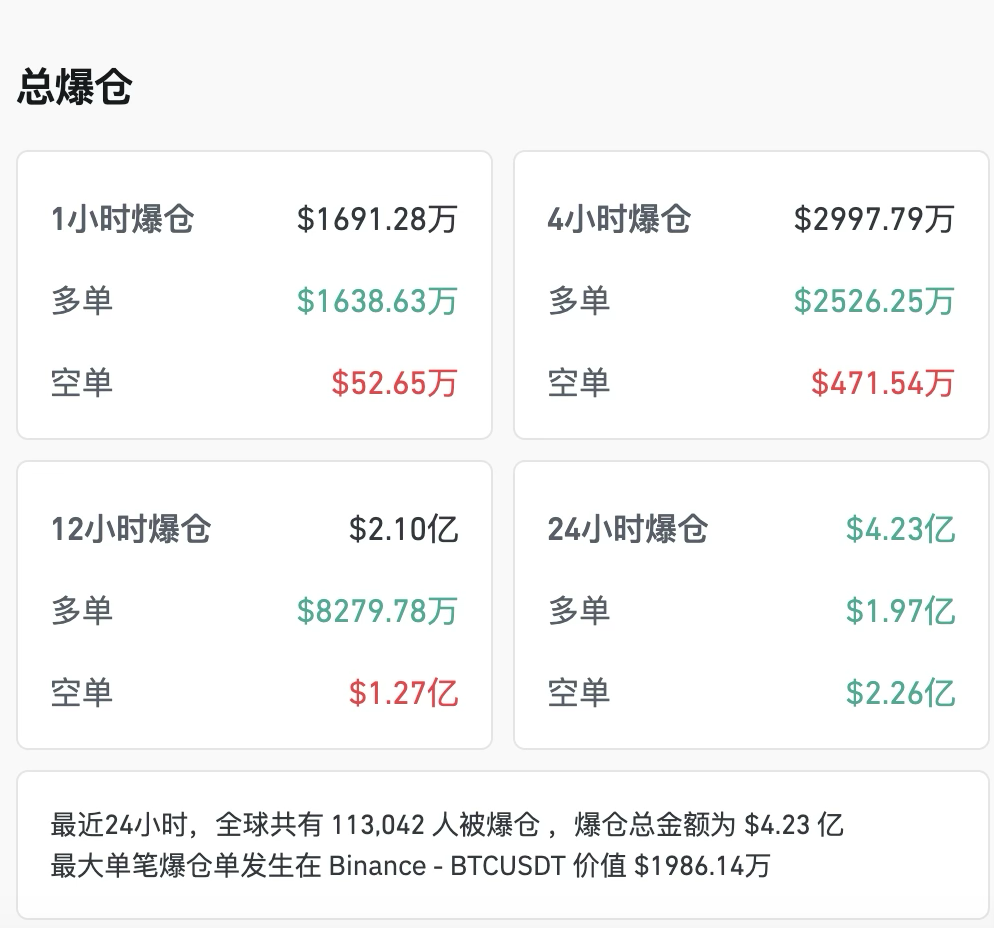This screenshot has height=928, width=994.
Task: Click the 1-hour long value $1638.63万
Action: coord(377,301)
